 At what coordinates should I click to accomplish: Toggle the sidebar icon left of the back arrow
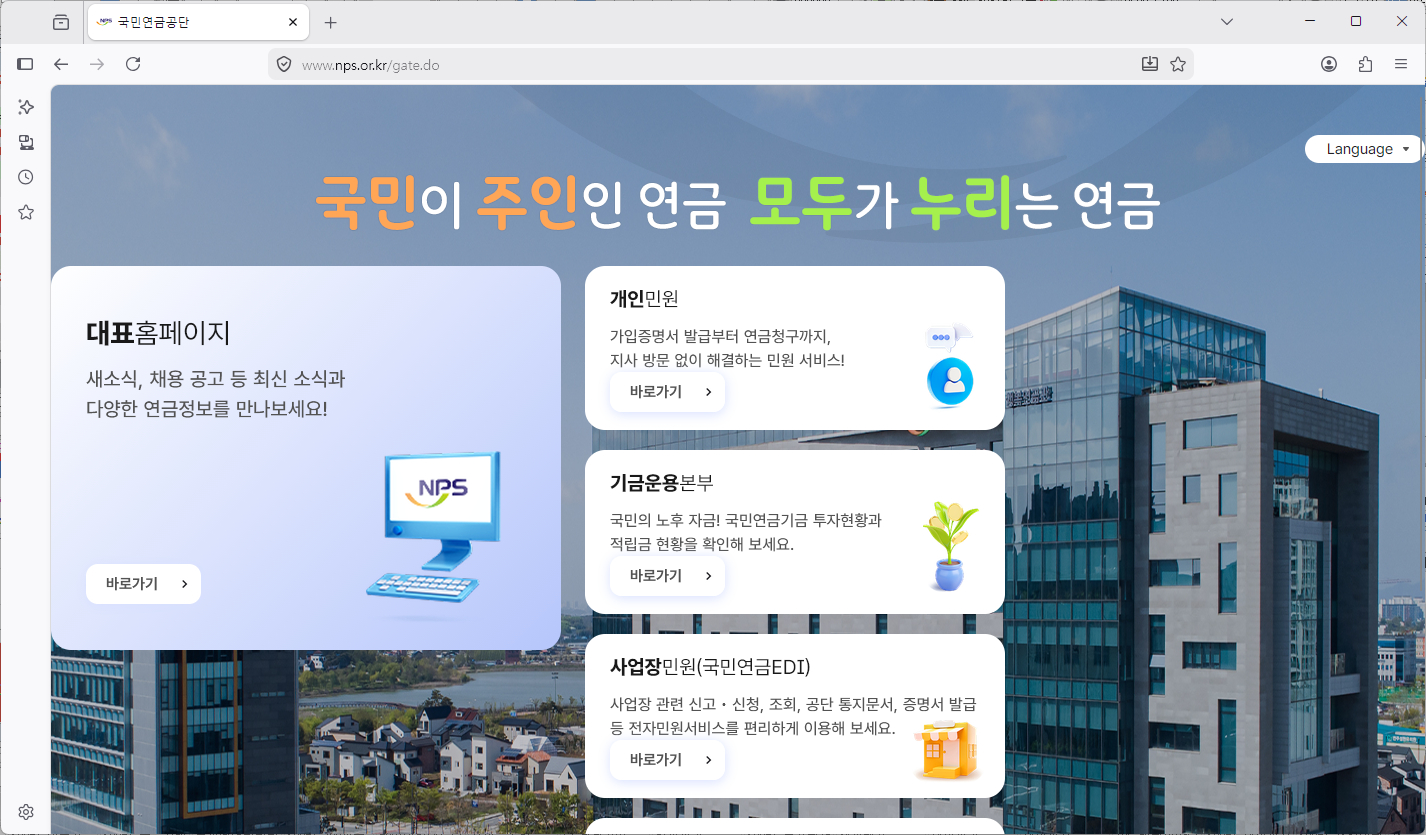point(25,64)
